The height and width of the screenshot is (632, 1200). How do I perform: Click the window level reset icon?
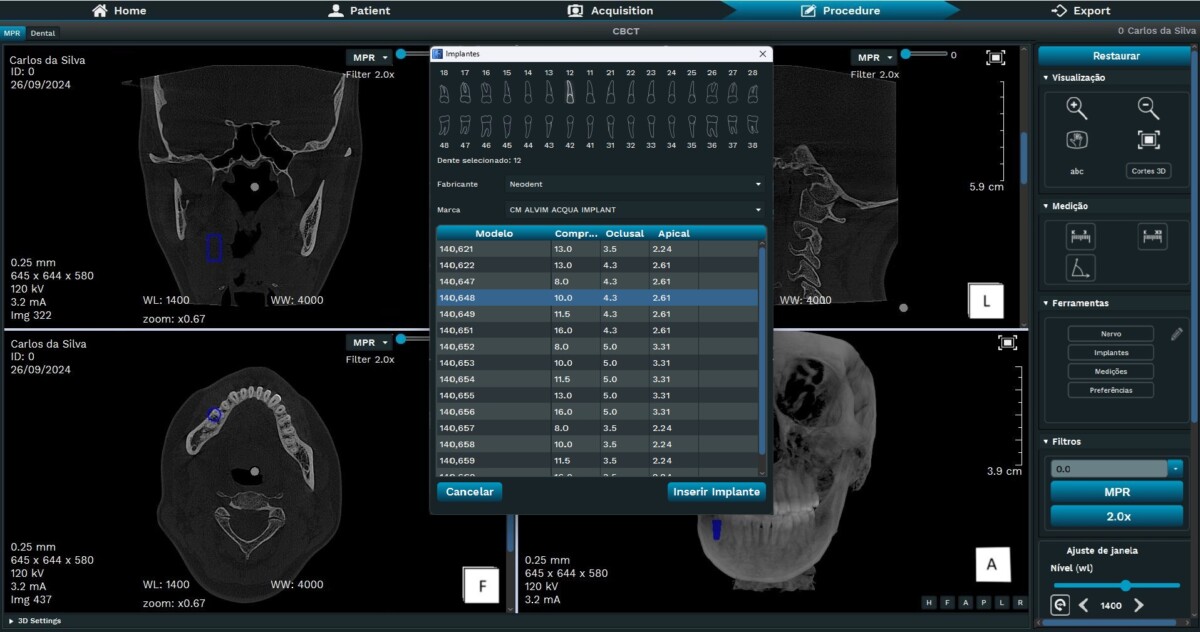coord(1060,605)
